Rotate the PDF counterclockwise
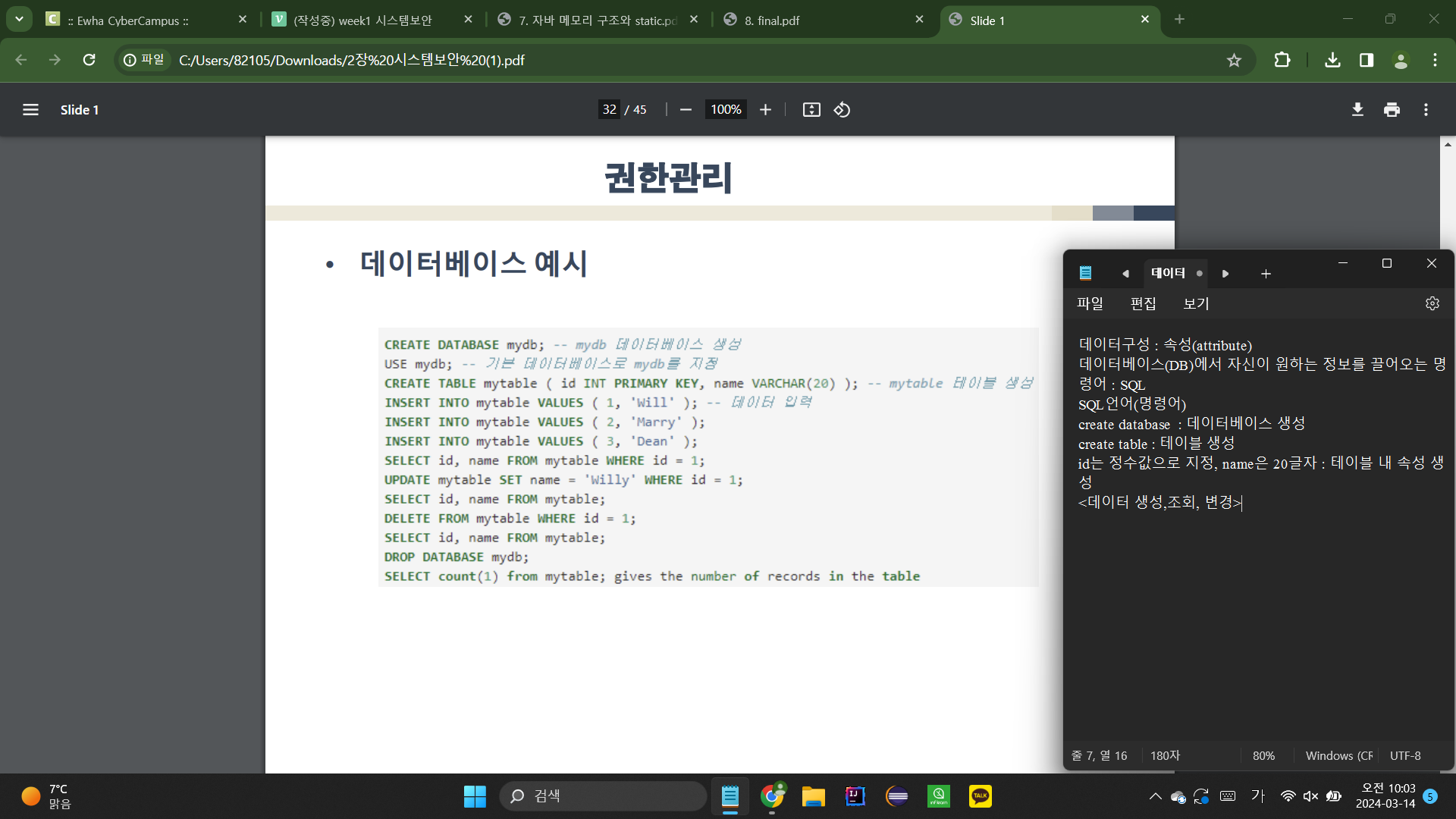This screenshot has width=1456, height=819. point(842,110)
